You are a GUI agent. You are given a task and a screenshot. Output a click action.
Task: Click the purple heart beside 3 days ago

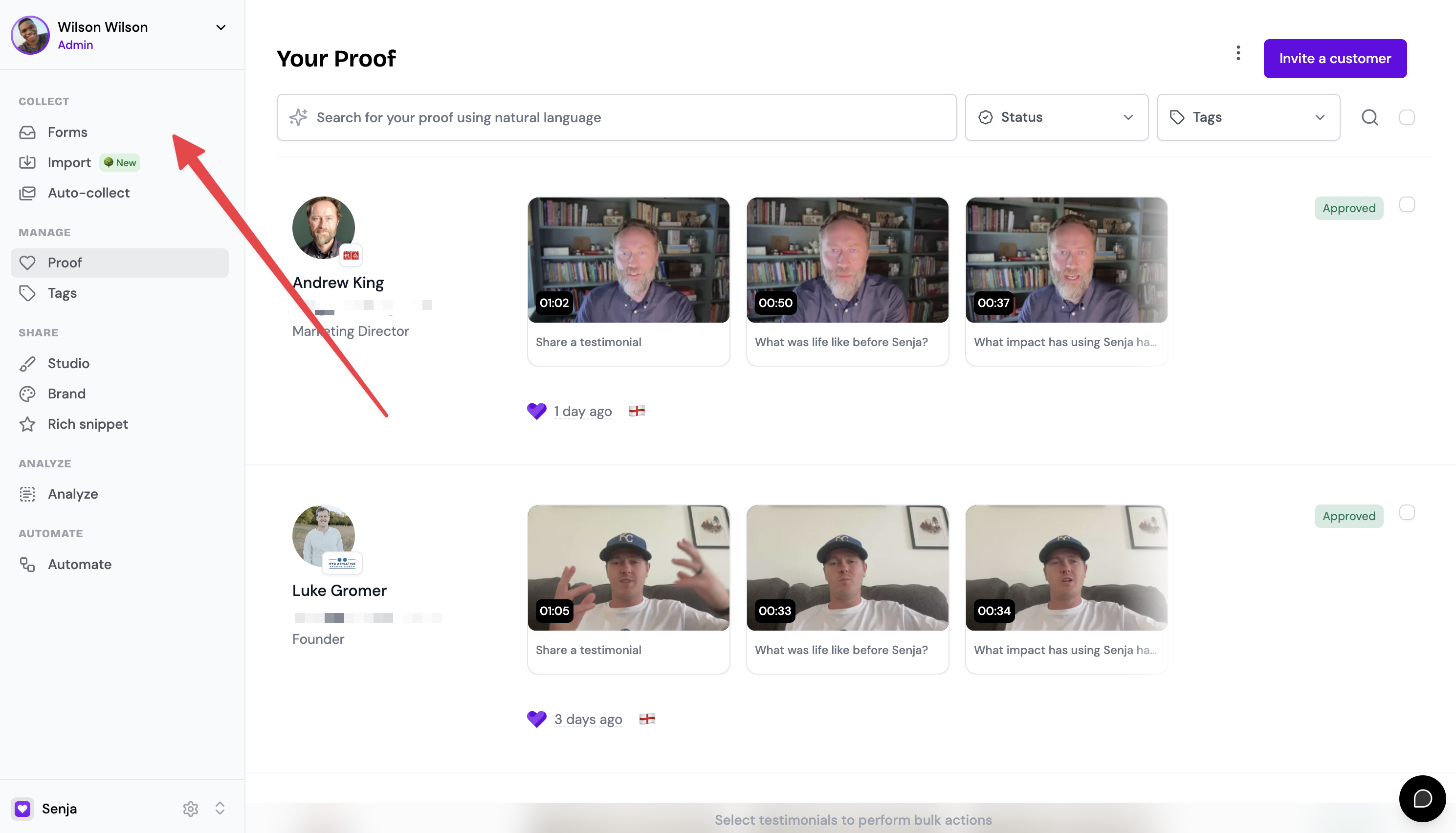click(x=537, y=719)
